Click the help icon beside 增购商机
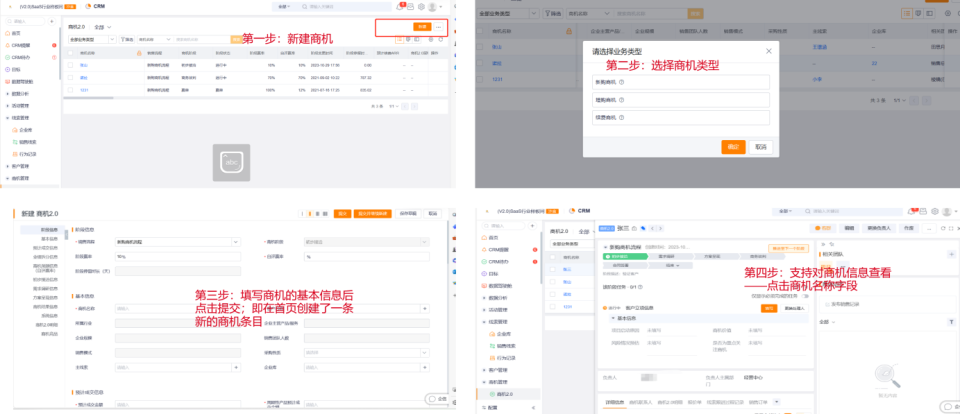 (621, 100)
